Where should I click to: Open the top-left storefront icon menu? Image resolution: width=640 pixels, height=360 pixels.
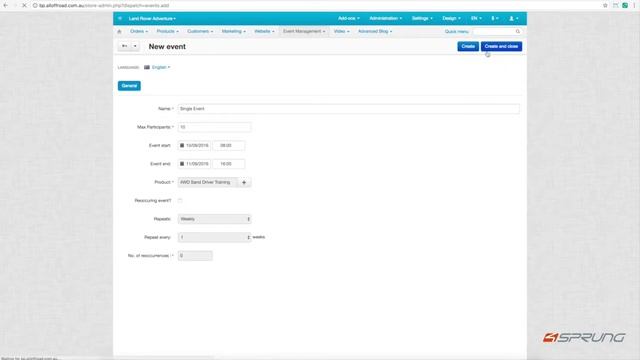[120, 18]
